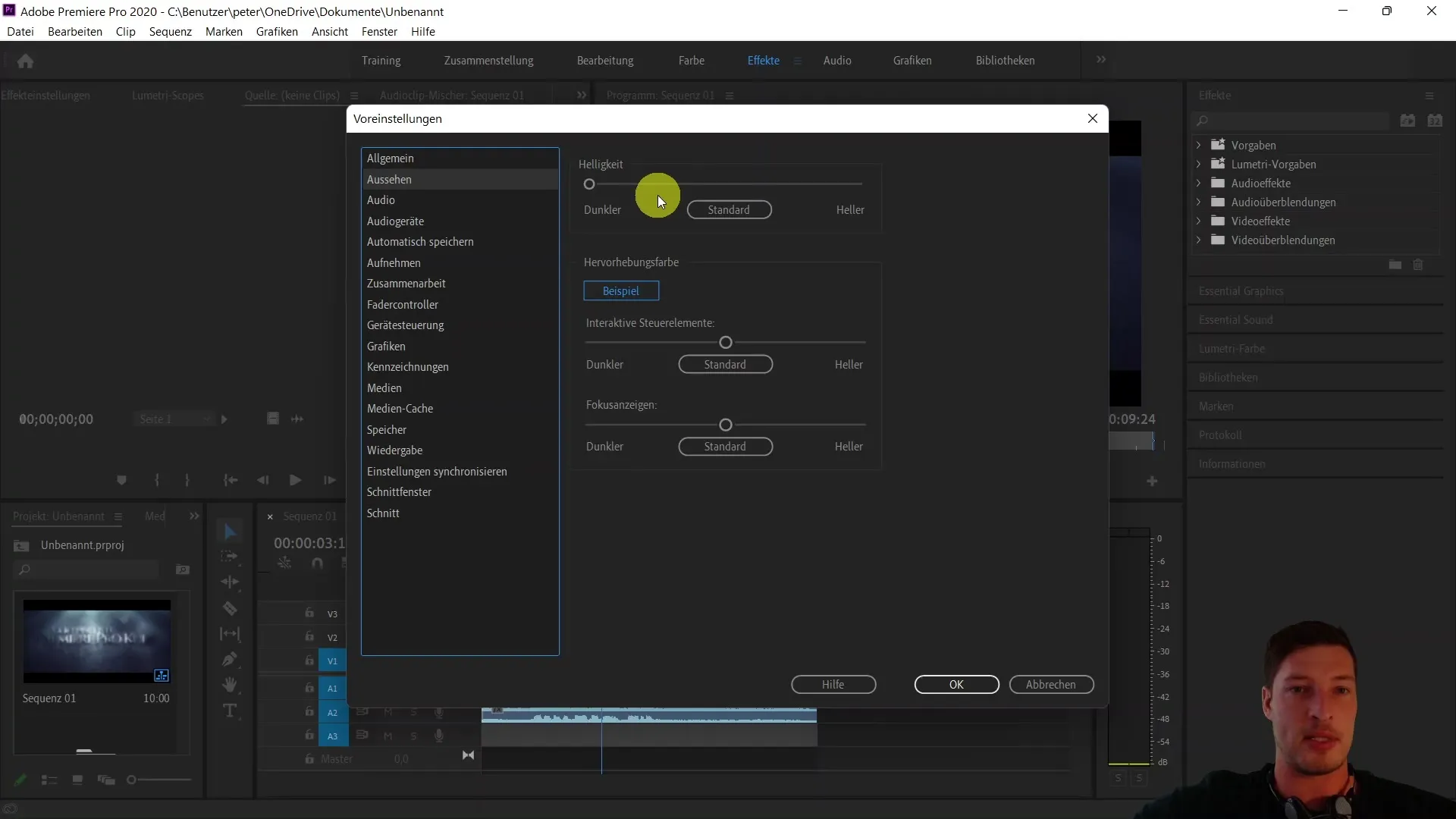Step back one frame in Source monitor

click(262, 480)
